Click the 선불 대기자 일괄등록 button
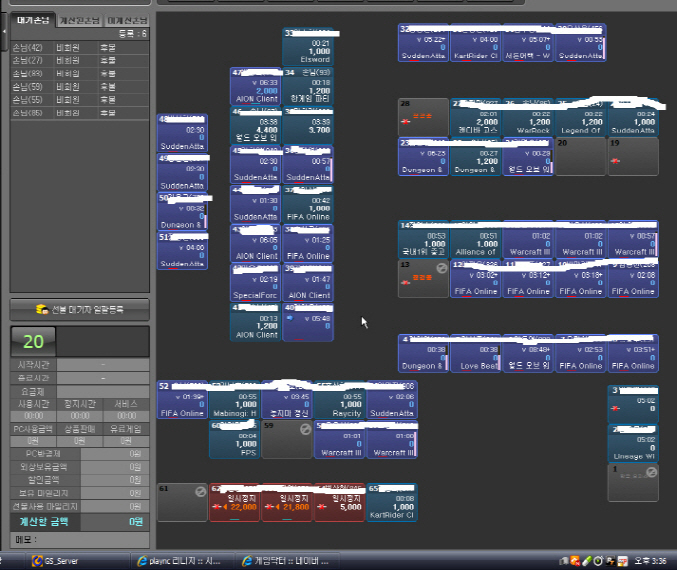This screenshot has width=677, height=570. click(80, 309)
